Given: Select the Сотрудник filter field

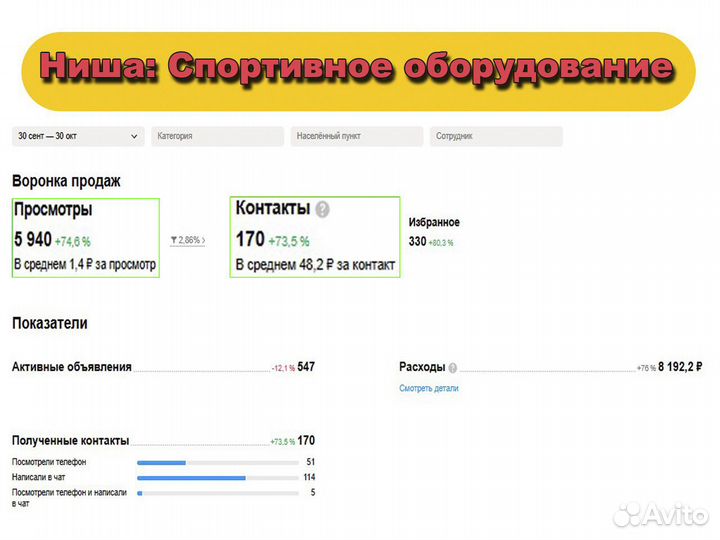Looking at the screenshot, I should [496, 136].
